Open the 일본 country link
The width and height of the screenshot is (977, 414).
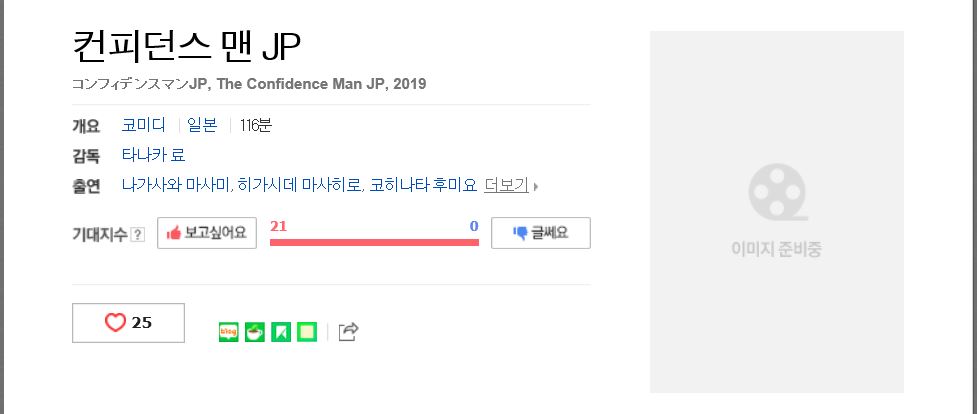[x=203, y=125]
